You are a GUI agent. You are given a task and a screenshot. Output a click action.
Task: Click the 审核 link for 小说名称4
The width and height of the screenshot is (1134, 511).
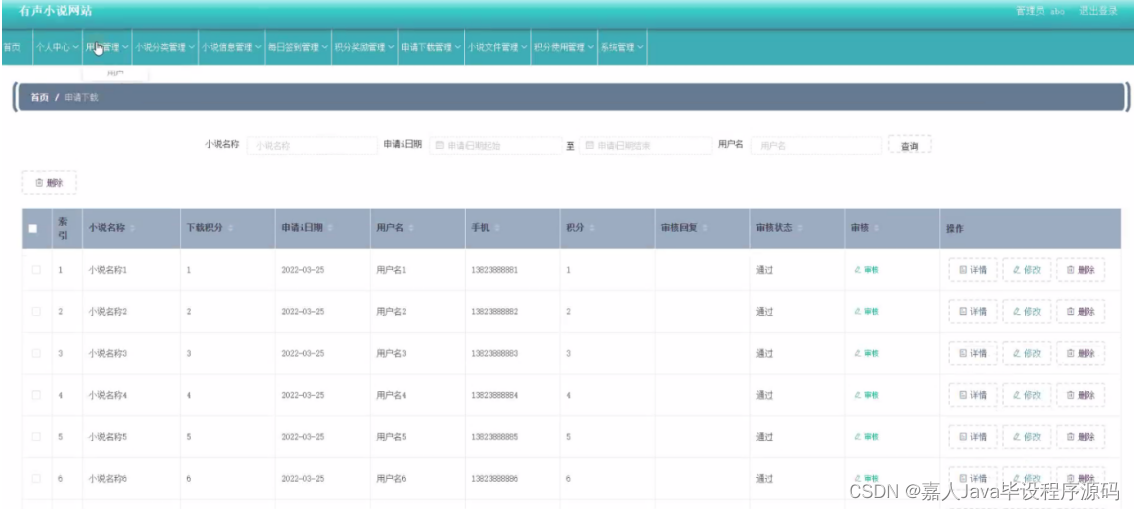coord(866,395)
